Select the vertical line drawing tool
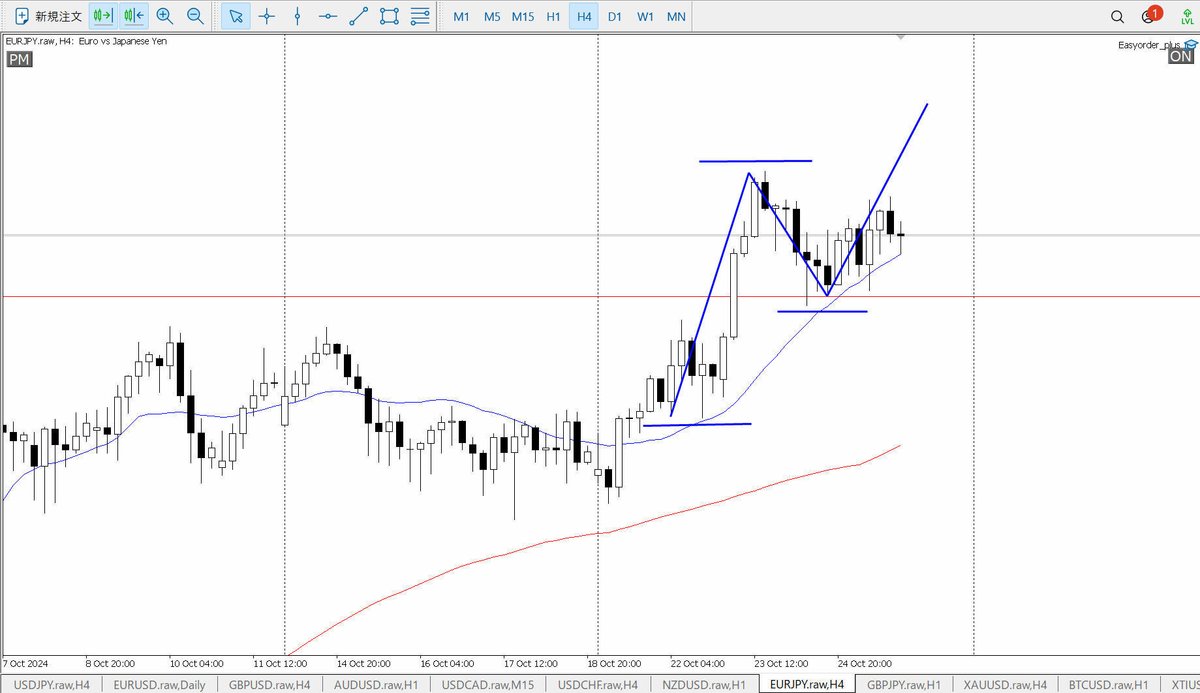The height and width of the screenshot is (693, 1200). click(x=297, y=16)
